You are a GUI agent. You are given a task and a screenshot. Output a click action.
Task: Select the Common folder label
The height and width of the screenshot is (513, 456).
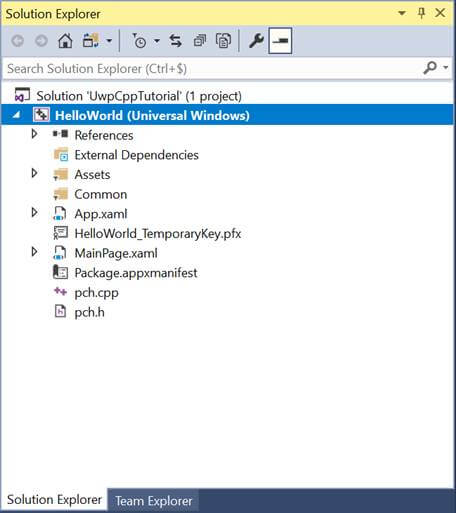point(101,194)
